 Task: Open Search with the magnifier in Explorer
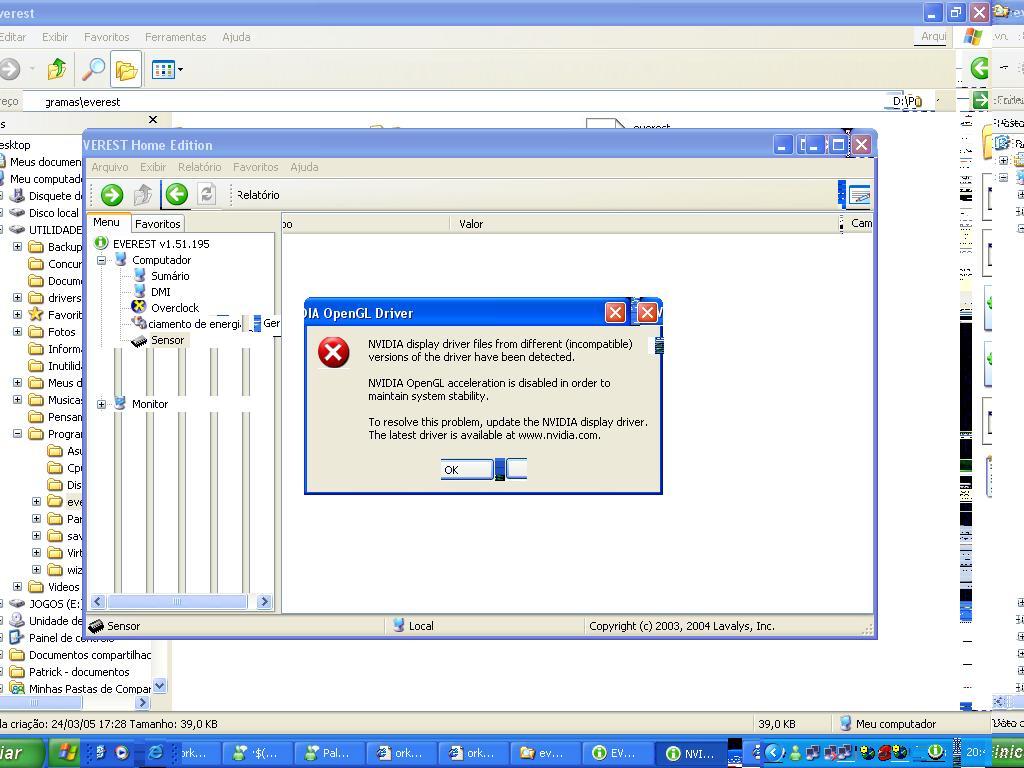(93, 69)
